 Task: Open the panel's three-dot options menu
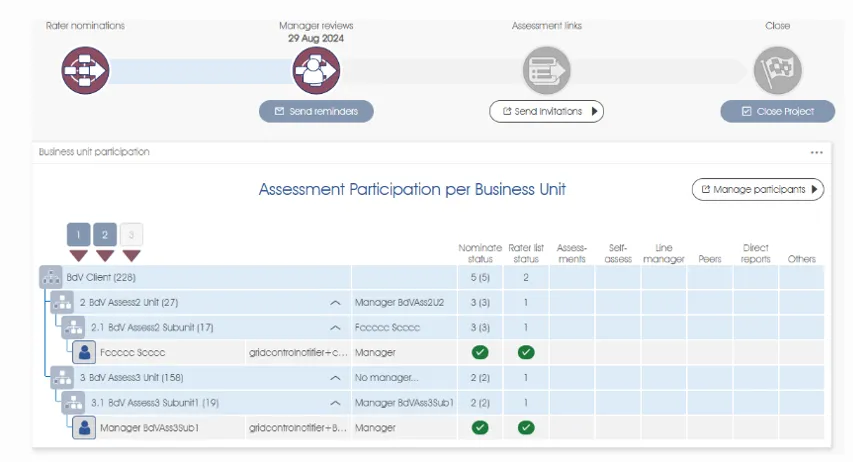coord(816,152)
